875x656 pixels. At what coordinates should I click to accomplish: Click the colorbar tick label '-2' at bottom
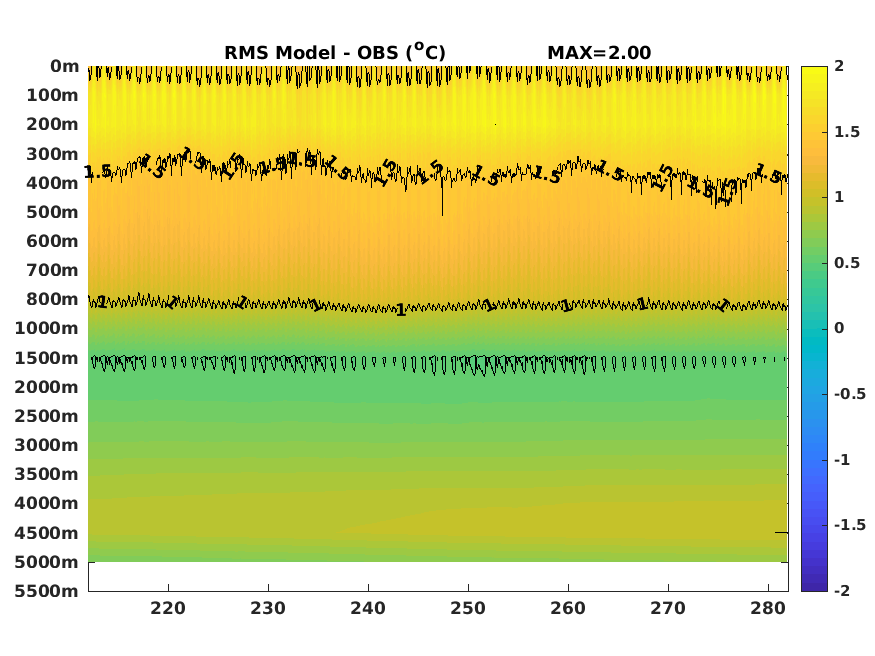click(x=842, y=590)
